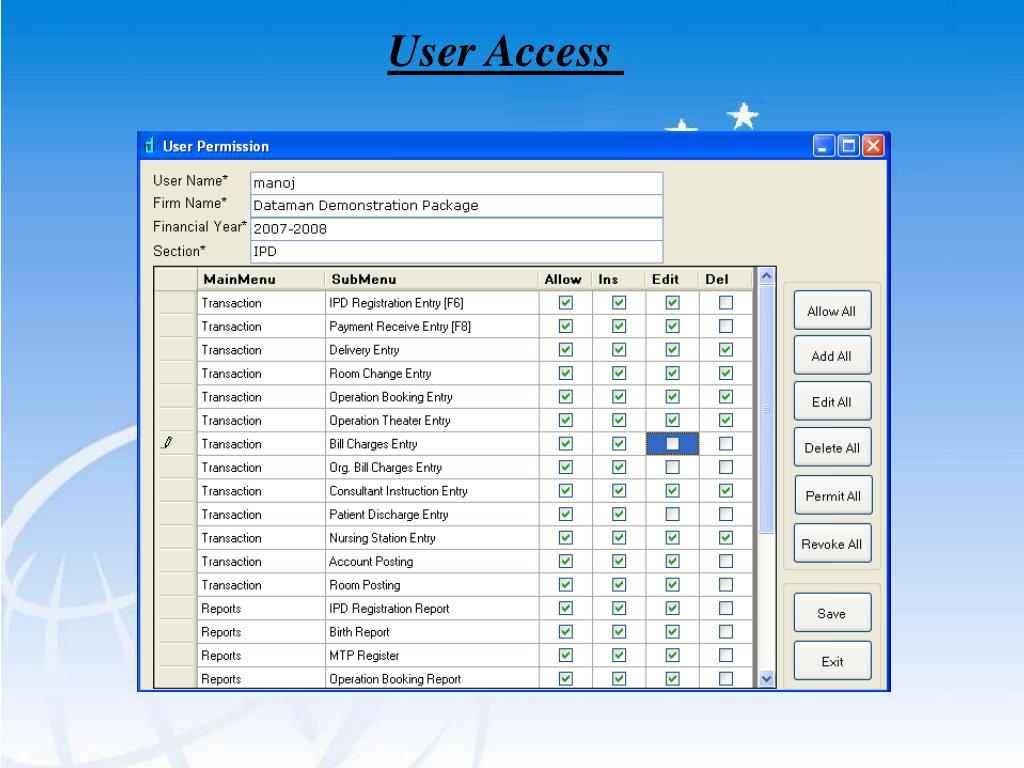This screenshot has height=768, width=1024.
Task: Click the Permit All button
Action: (x=833, y=496)
